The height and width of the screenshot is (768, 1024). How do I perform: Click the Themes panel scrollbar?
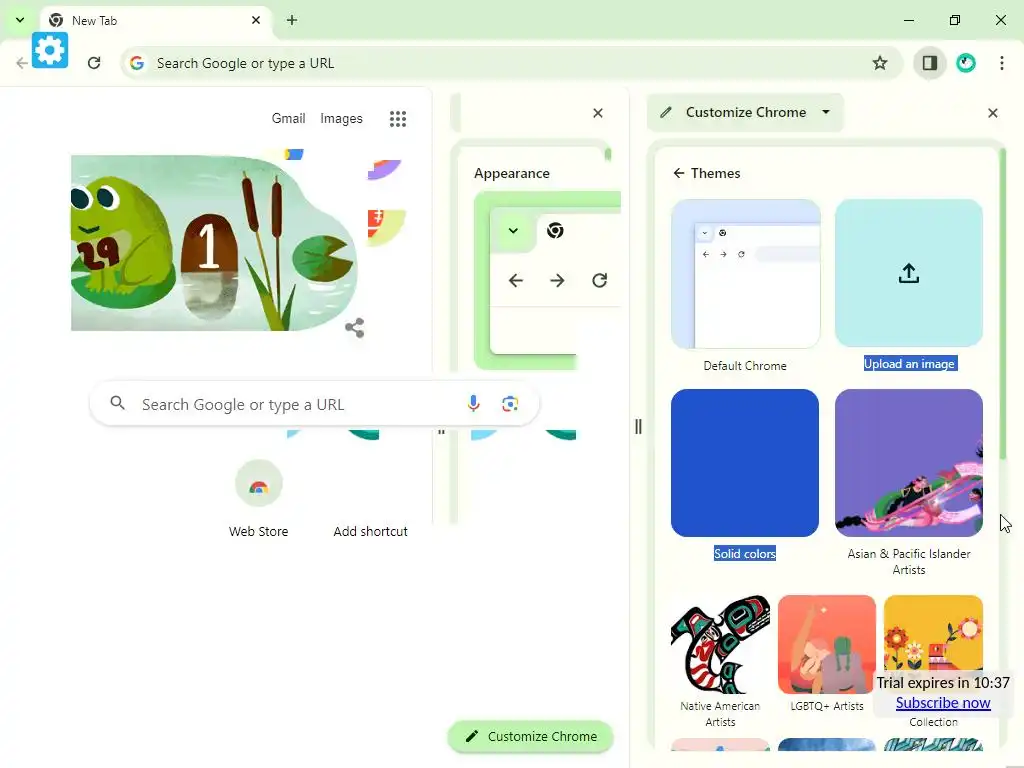coord(1002,304)
